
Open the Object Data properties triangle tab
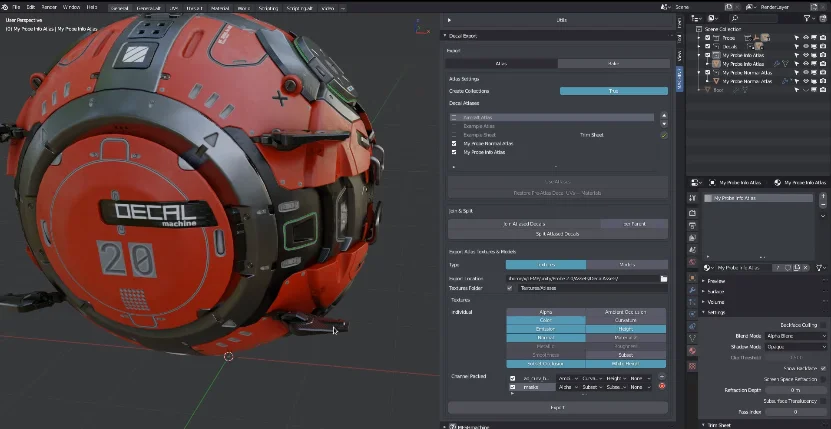coord(692,338)
